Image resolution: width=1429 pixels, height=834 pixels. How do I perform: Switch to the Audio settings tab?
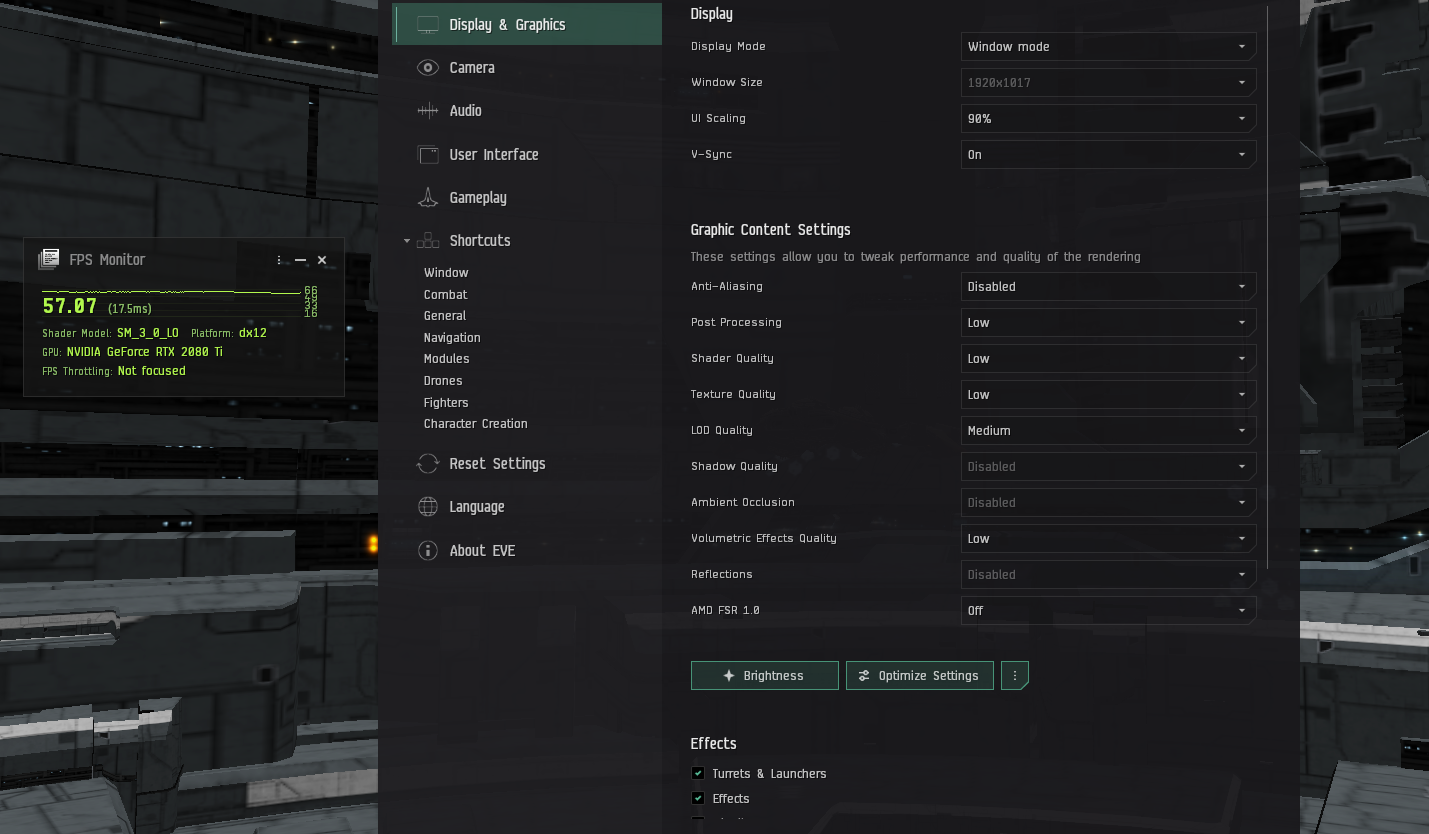[x=527, y=111]
